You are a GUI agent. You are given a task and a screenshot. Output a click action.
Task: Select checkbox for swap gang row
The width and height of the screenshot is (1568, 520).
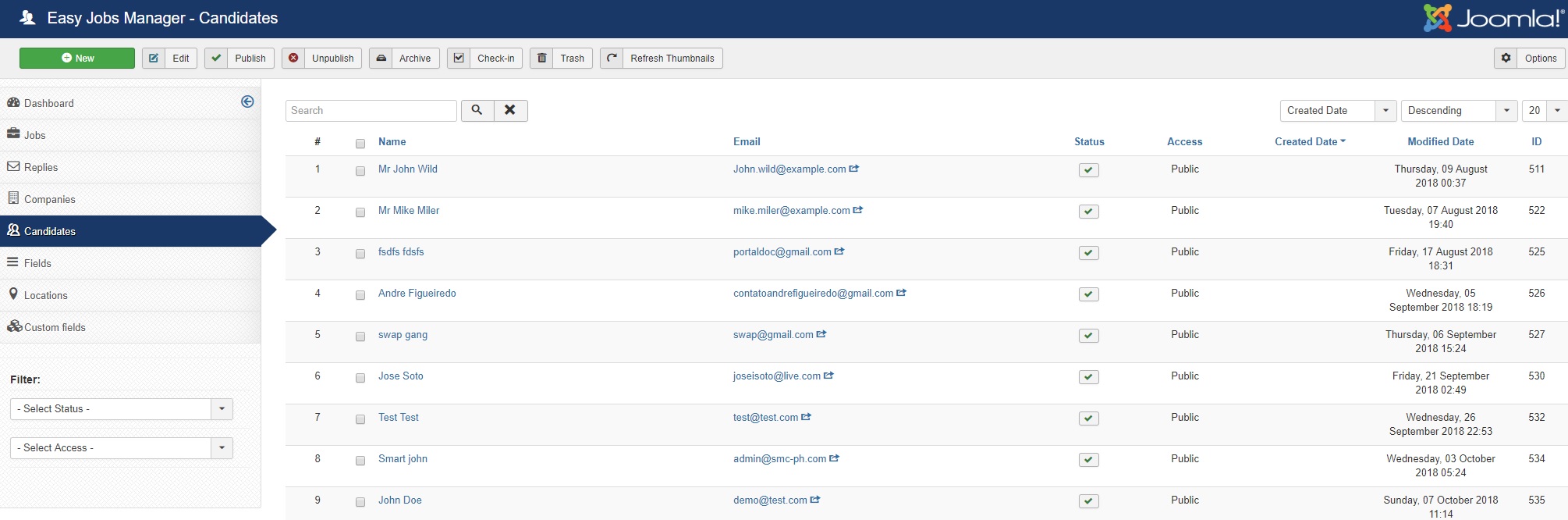(360, 337)
